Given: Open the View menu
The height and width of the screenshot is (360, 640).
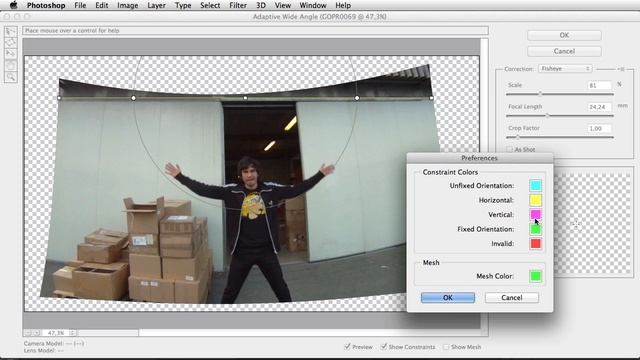Looking at the screenshot, I should tap(282, 5).
